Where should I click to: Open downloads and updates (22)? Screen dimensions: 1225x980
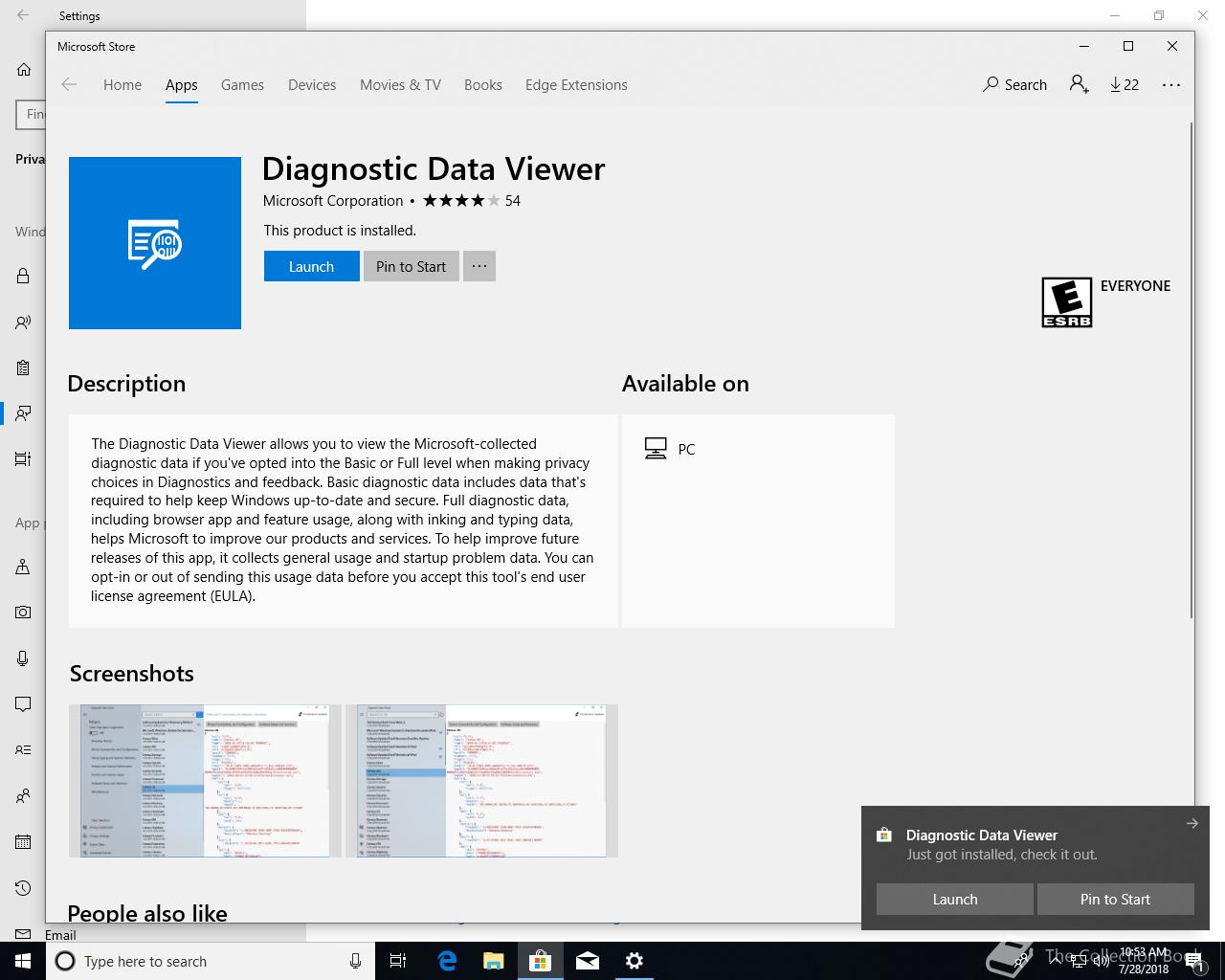coord(1125,84)
